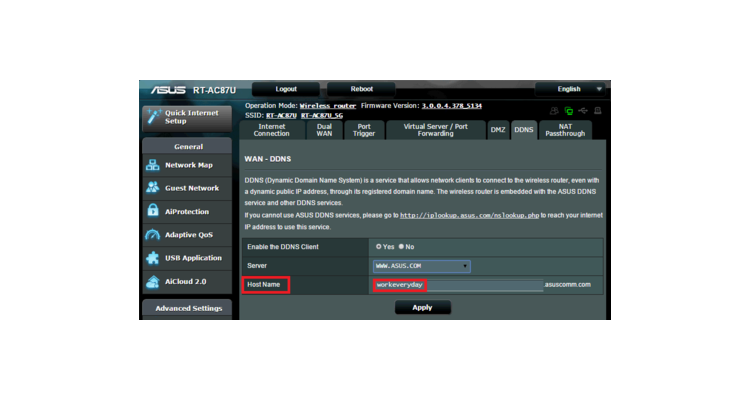Open AiCloud 2.0 menu item

[187, 281]
